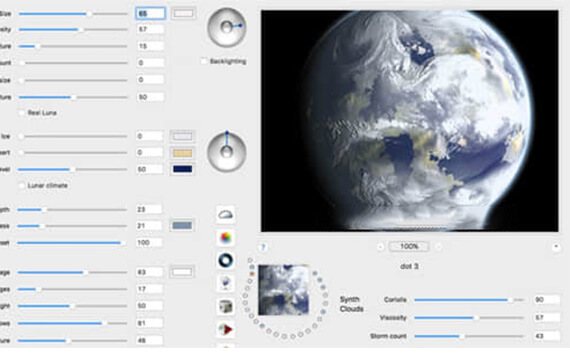Screen dimensions: 570x360
Task: Select the dark ring atmosphere icon
Action: click(226, 260)
